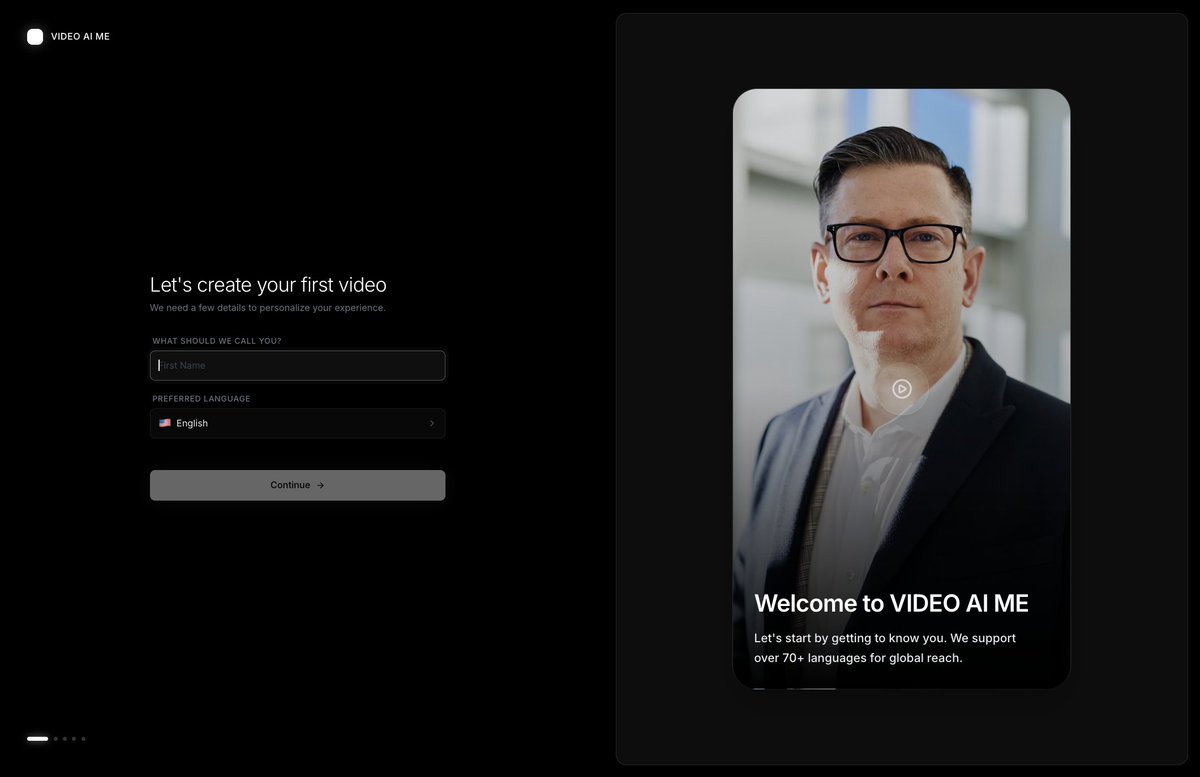Click the "Welcome to VIDEO AI ME" heading
This screenshot has height=777, width=1200.
point(891,603)
